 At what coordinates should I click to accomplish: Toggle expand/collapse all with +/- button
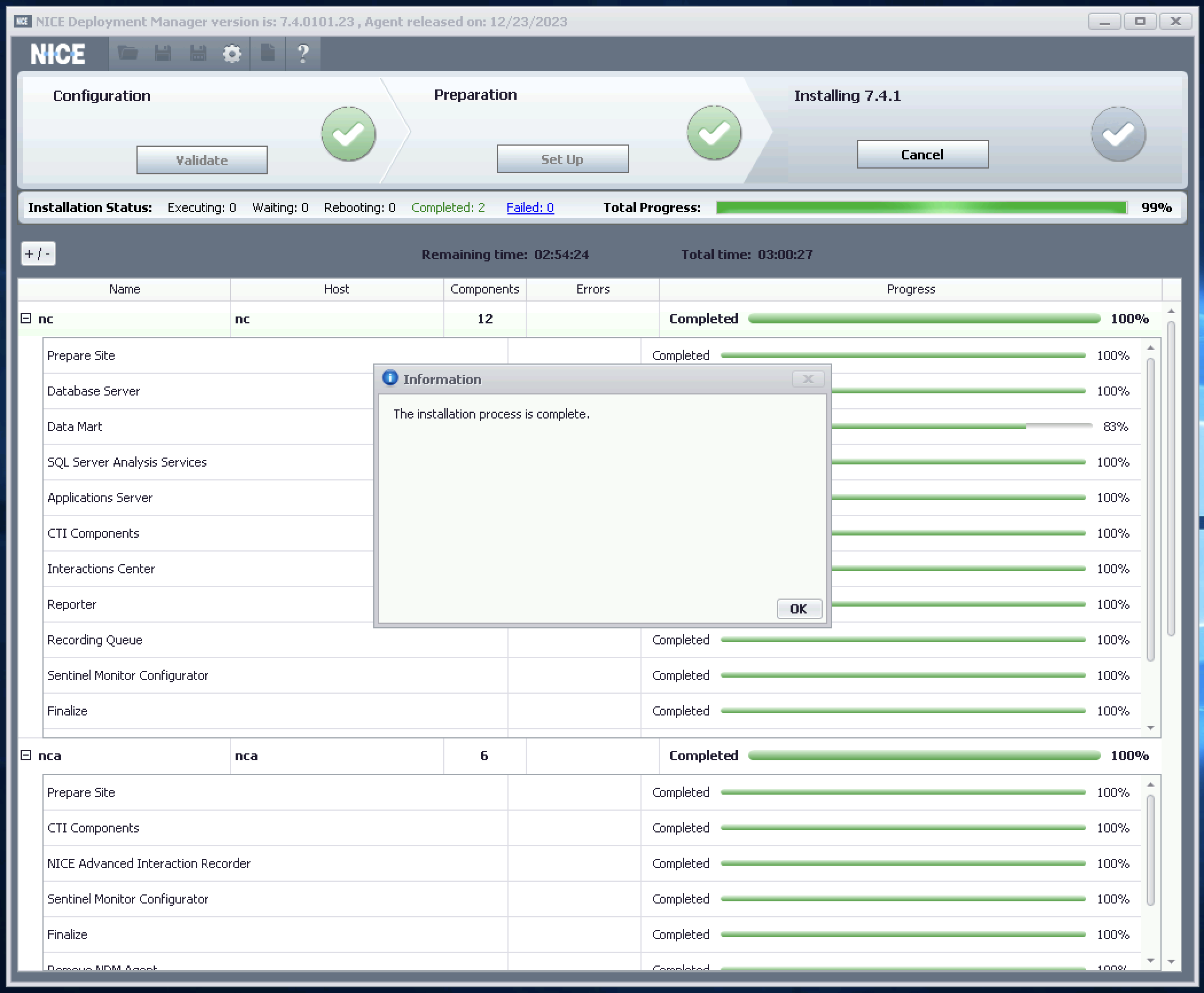pos(38,253)
